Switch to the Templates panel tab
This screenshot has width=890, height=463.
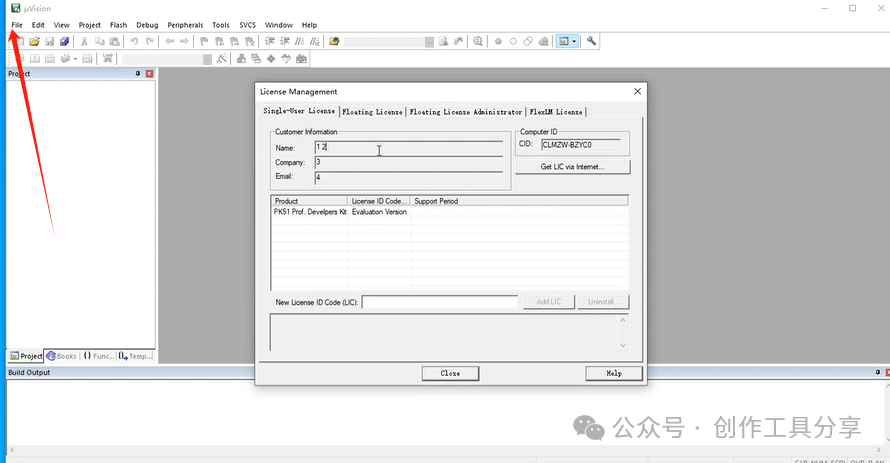click(136, 356)
